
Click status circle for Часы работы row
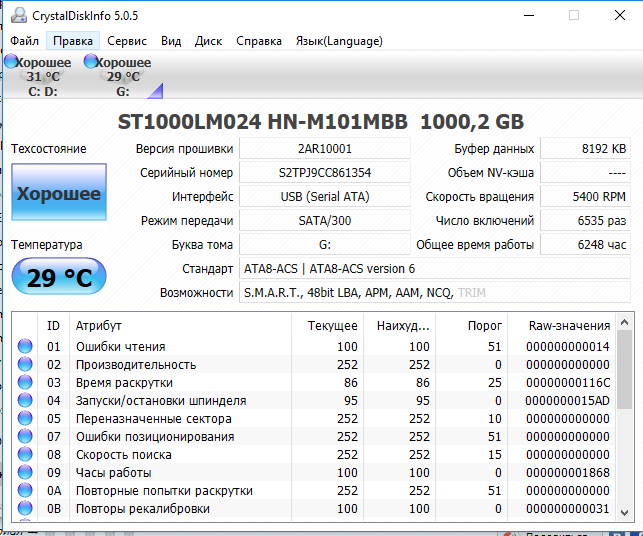(x=26, y=473)
